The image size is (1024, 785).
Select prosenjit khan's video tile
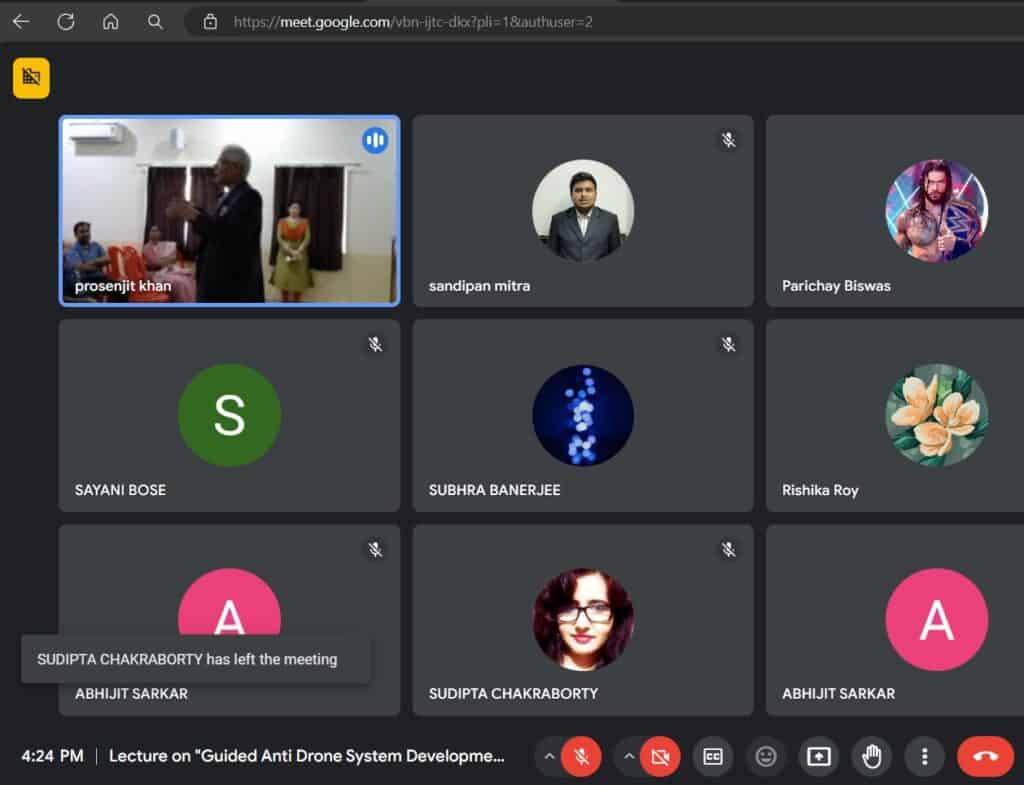[229, 210]
